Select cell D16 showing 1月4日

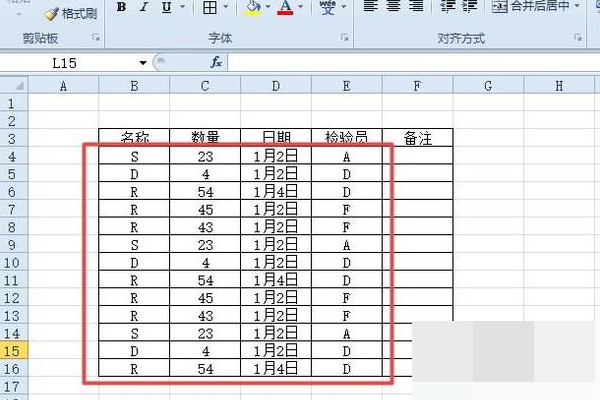click(x=276, y=368)
